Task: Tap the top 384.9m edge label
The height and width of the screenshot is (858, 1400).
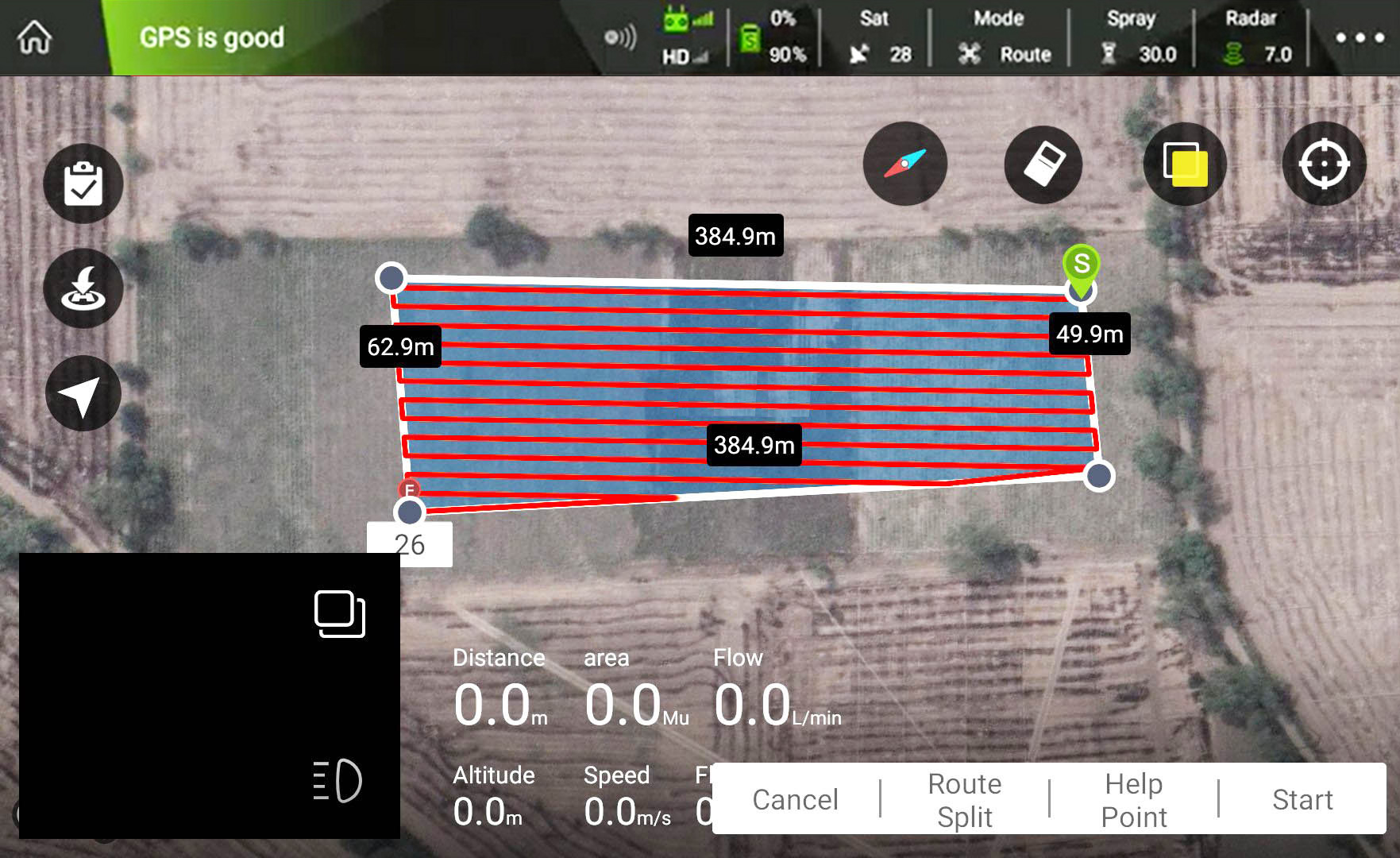Action: (735, 235)
